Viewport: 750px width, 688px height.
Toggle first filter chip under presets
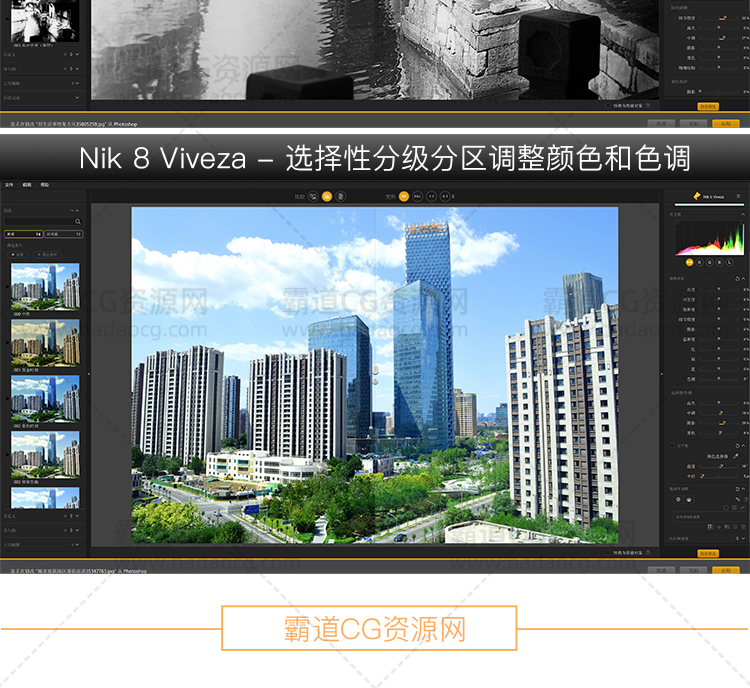click(18, 255)
